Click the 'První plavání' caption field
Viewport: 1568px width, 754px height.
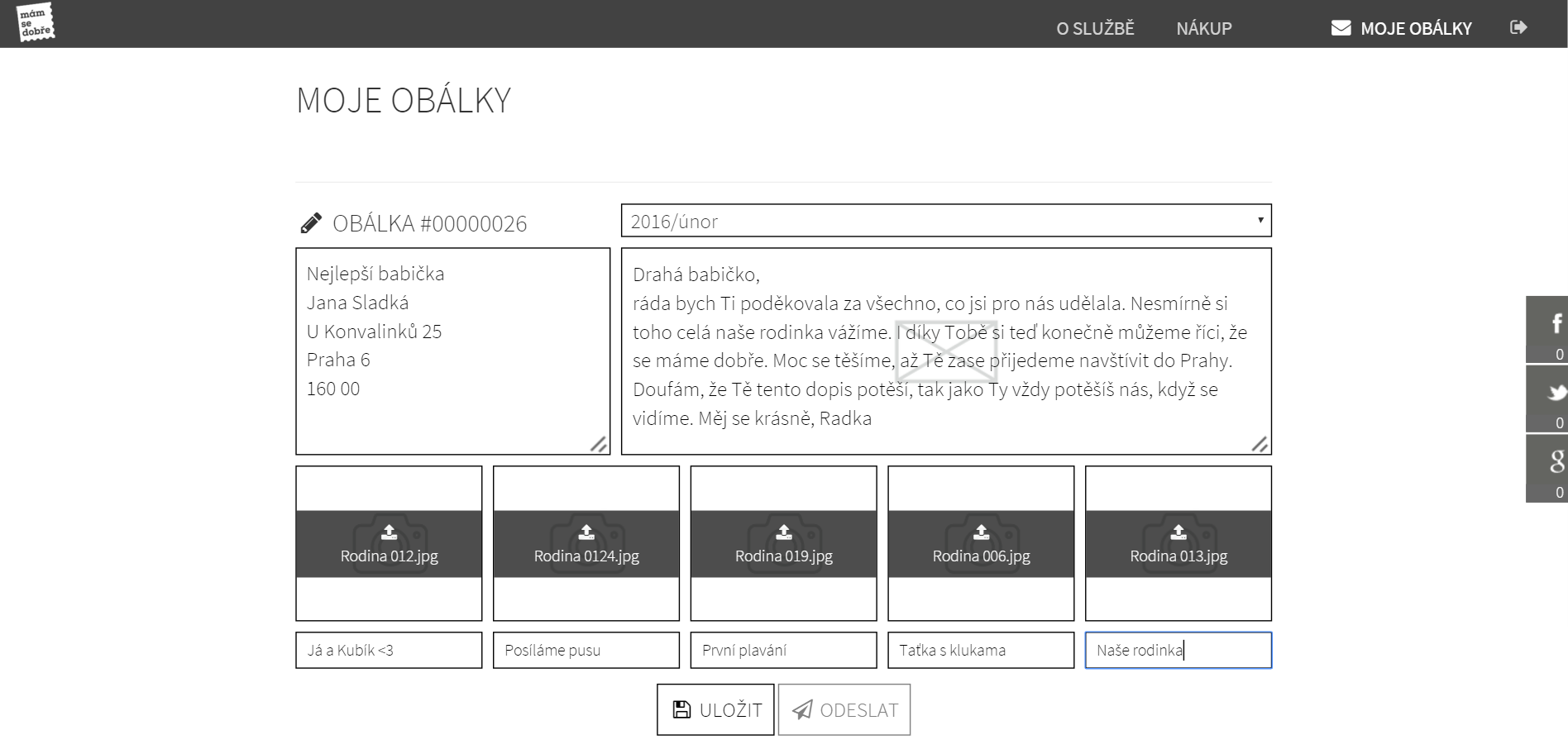[x=783, y=651]
